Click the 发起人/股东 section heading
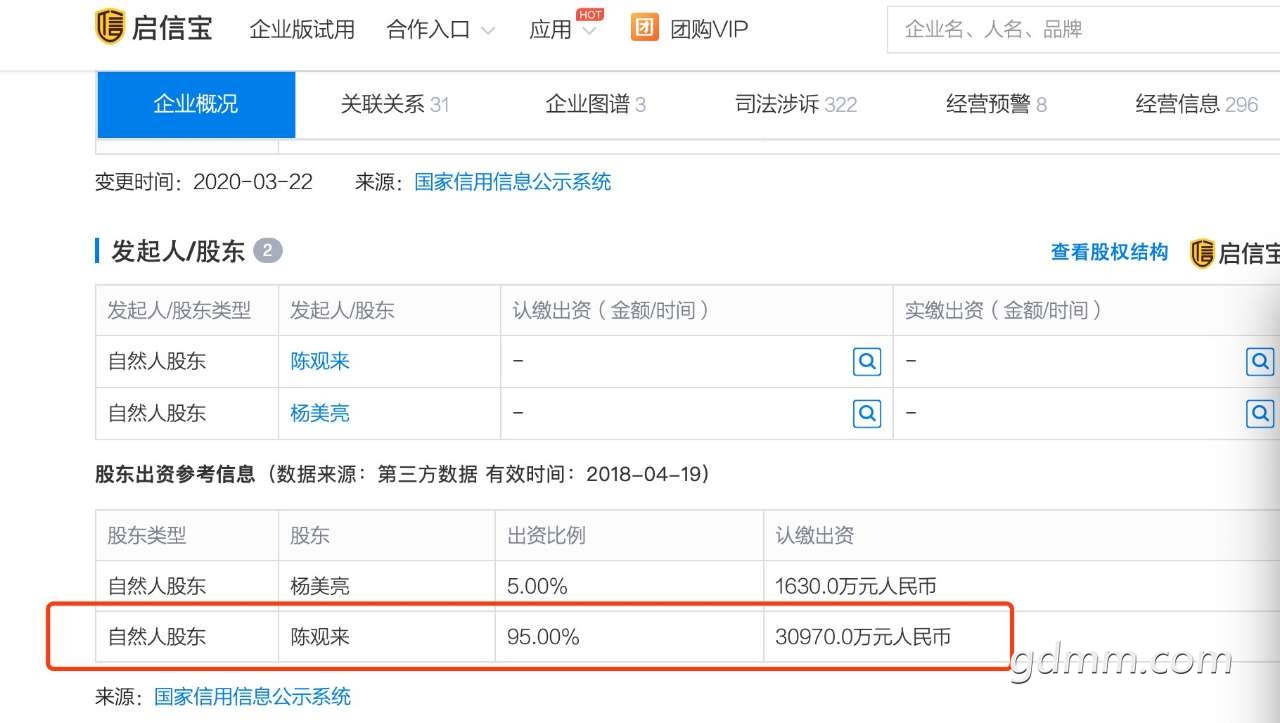The width and height of the screenshot is (1280, 723). [x=178, y=251]
